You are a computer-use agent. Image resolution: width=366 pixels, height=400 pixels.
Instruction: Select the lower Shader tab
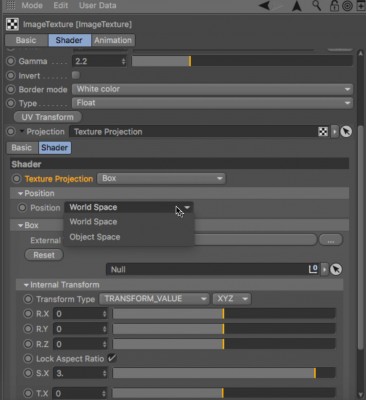pos(55,148)
